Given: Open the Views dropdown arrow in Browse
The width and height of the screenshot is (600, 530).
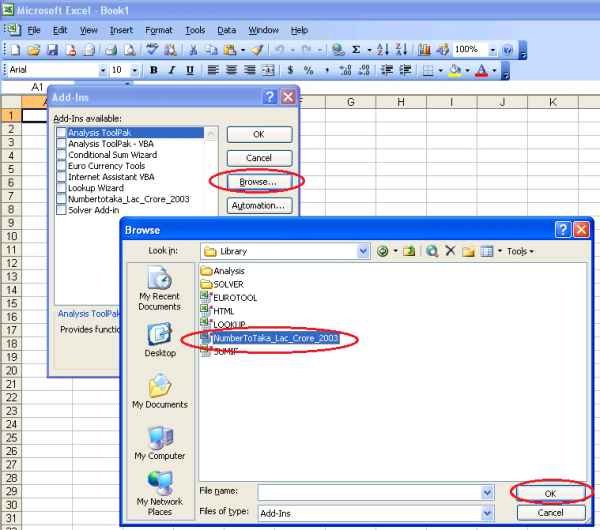Looking at the screenshot, I should pyautogui.click(x=500, y=251).
